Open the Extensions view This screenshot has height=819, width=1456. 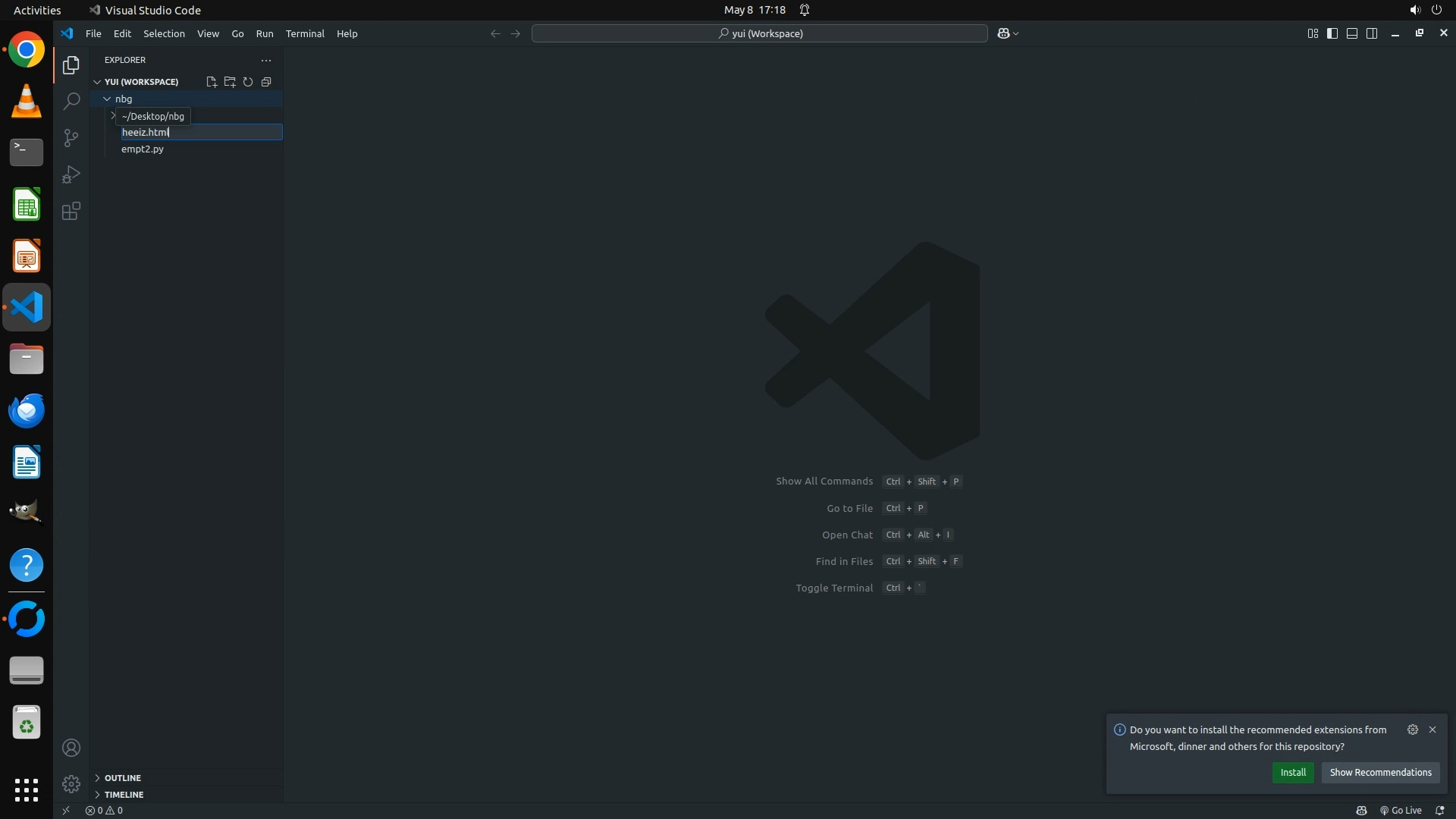[71, 212]
